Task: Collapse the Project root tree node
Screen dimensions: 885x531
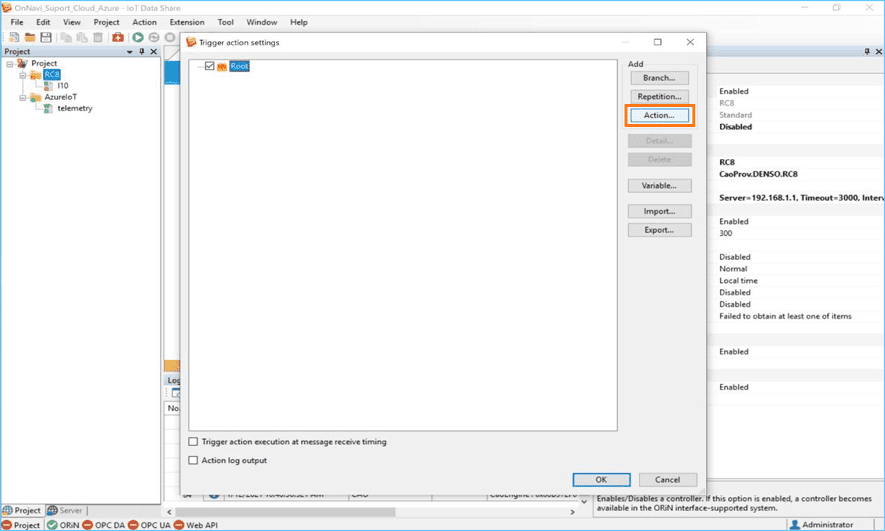Action: tap(10, 64)
